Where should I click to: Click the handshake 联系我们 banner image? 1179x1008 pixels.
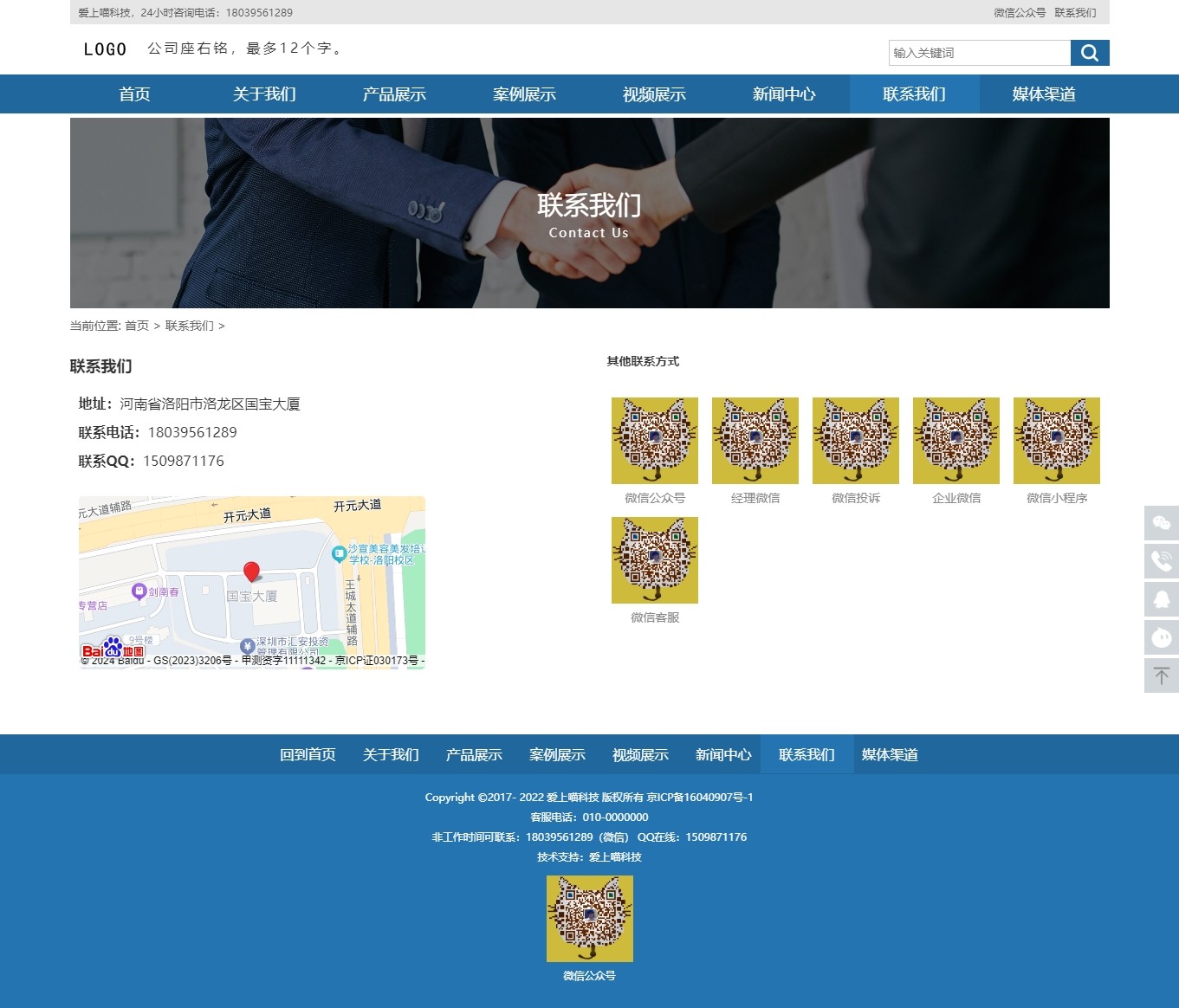click(590, 213)
